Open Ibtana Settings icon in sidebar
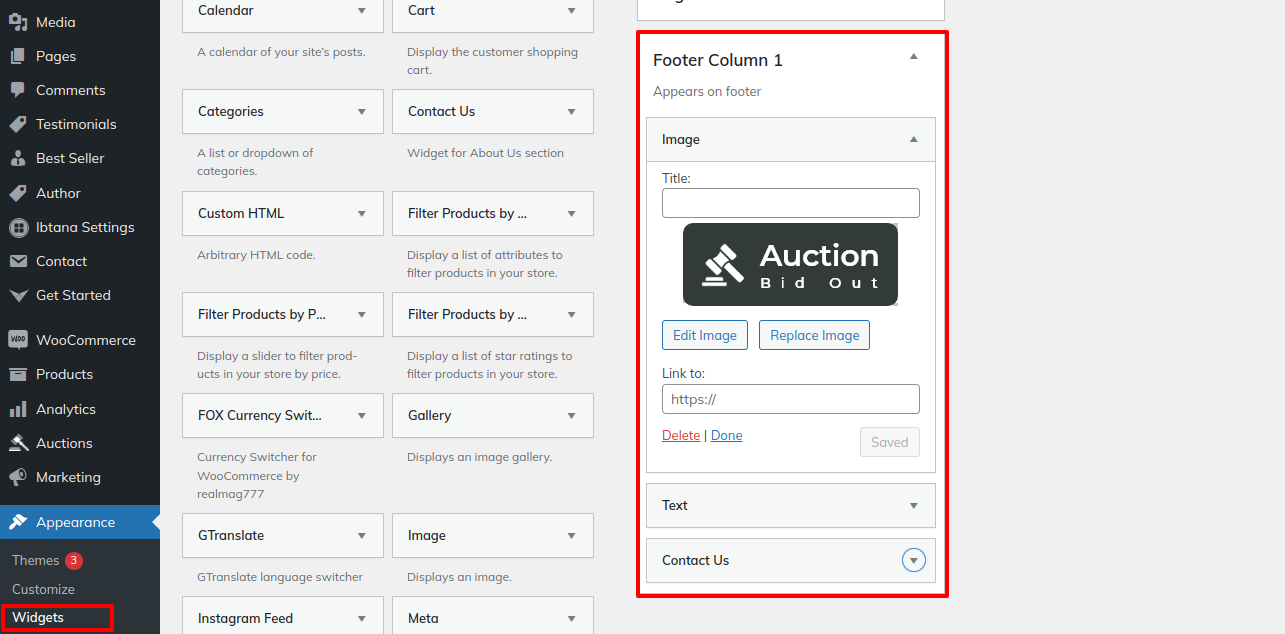The width and height of the screenshot is (1285, 634). click(18, 228)
